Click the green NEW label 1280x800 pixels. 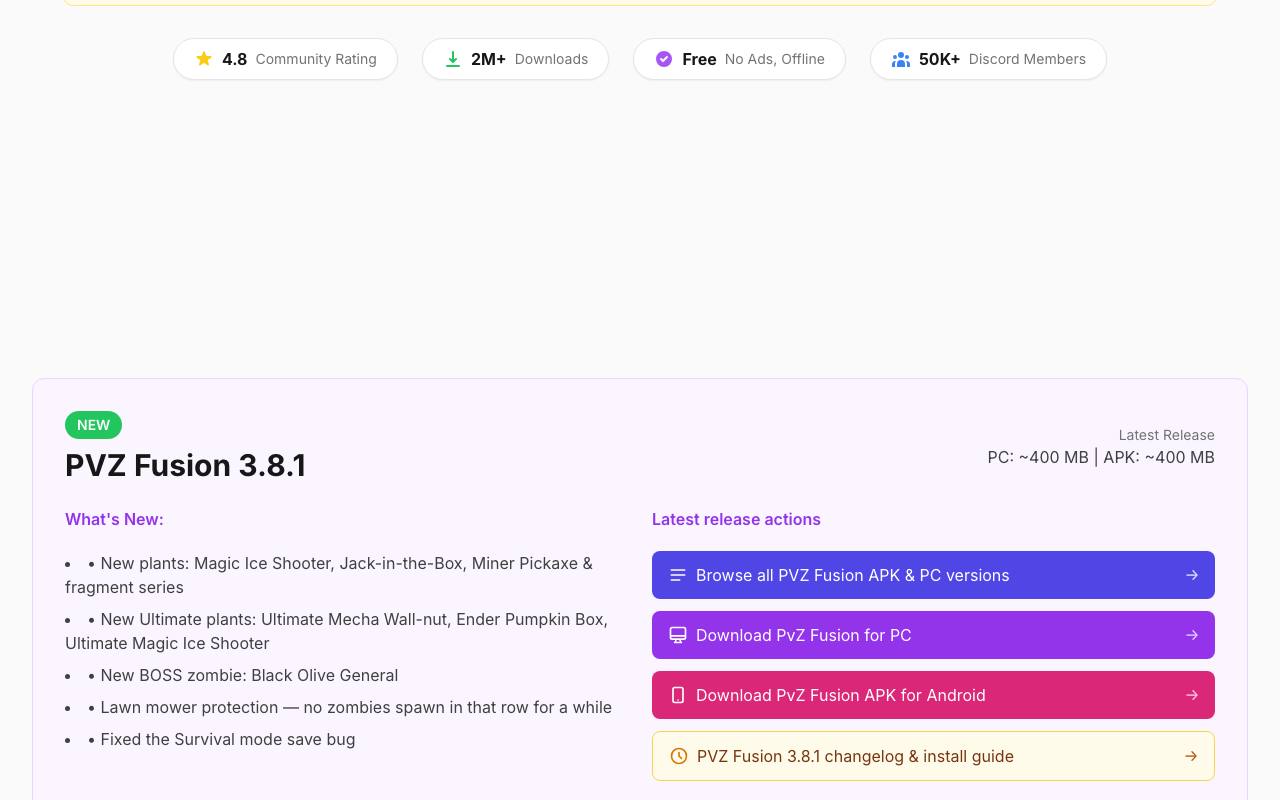click(x=93, y=425)
